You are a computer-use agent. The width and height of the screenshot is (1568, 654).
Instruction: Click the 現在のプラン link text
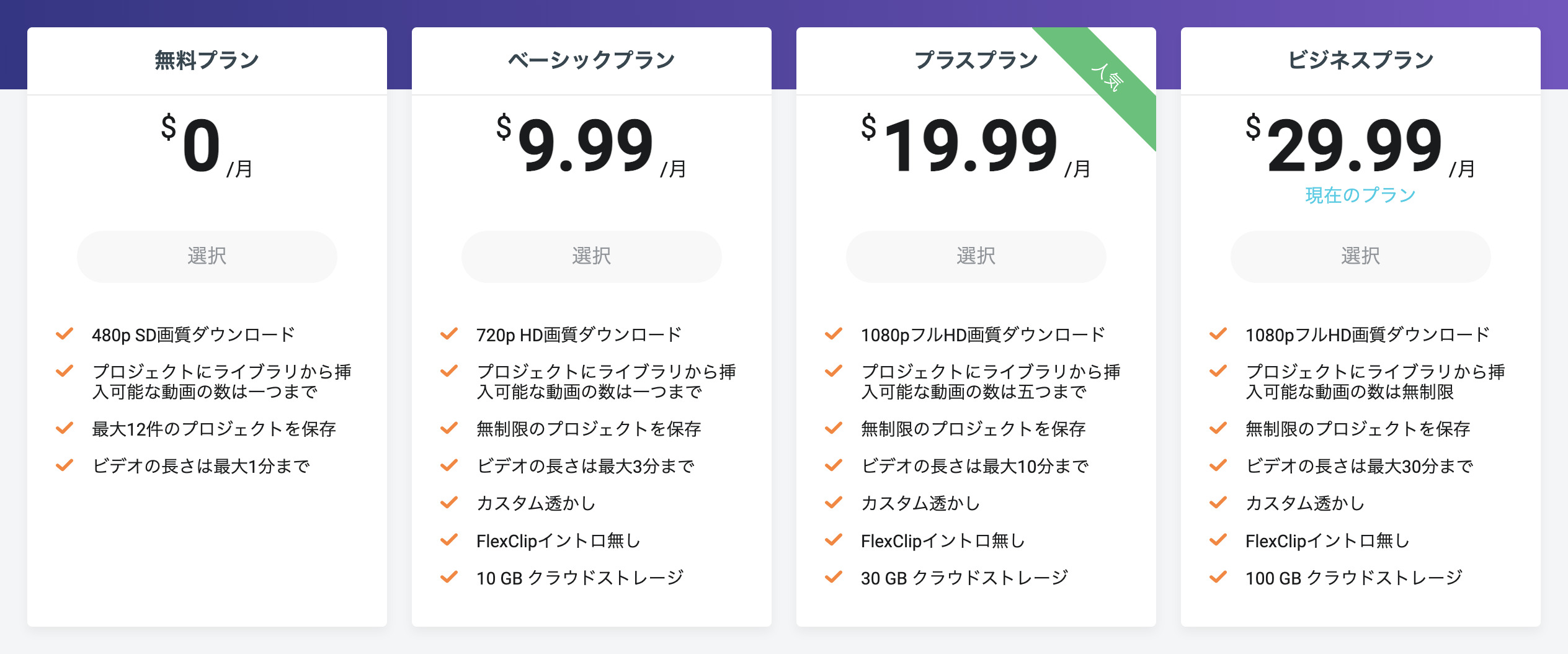point(1360,195)
